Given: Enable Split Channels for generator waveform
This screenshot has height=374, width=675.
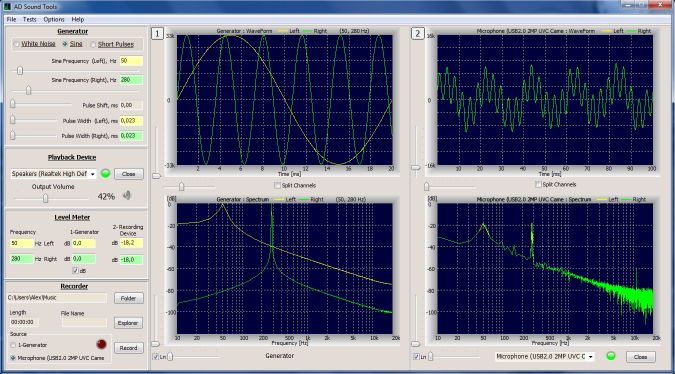Looking at the screenshot, I should (277, 185).
